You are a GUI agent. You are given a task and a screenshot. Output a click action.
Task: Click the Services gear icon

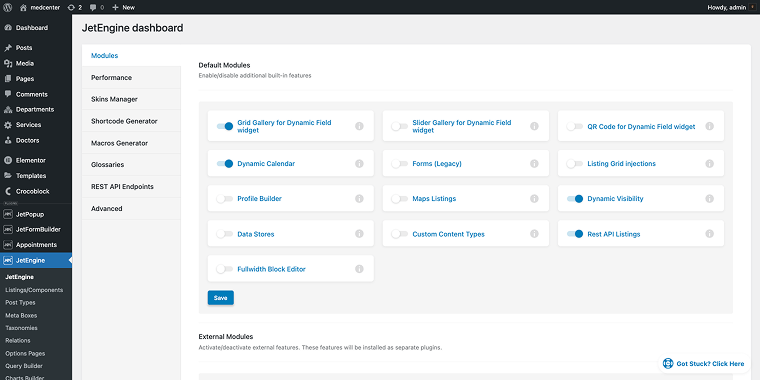point(8,125)
